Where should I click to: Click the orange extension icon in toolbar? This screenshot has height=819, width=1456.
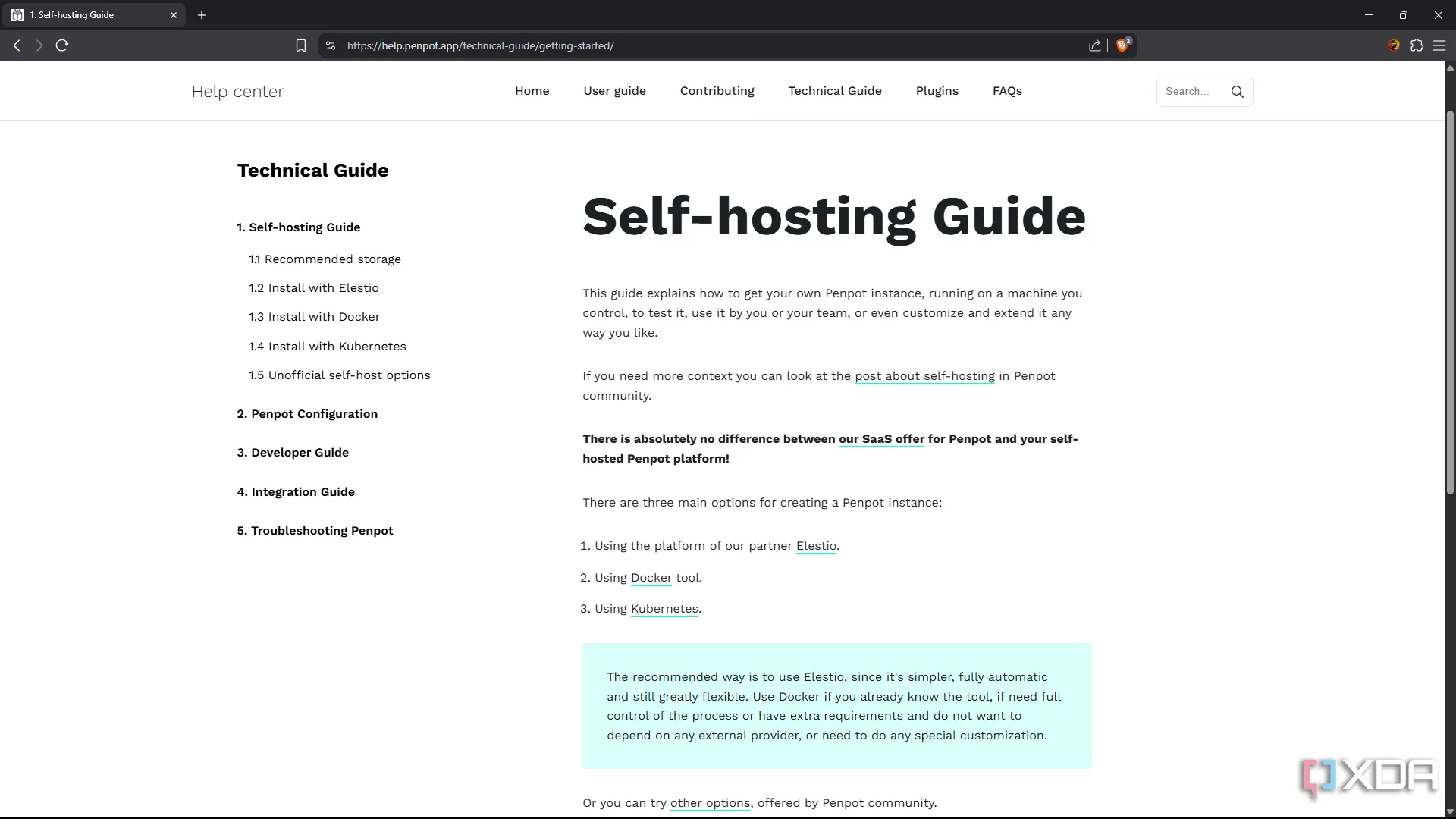click(1394, 45)
